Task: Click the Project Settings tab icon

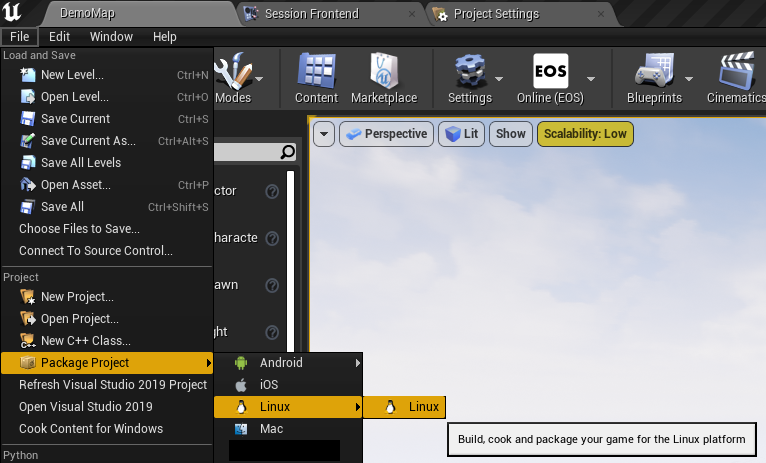Action: pos(440,14)
